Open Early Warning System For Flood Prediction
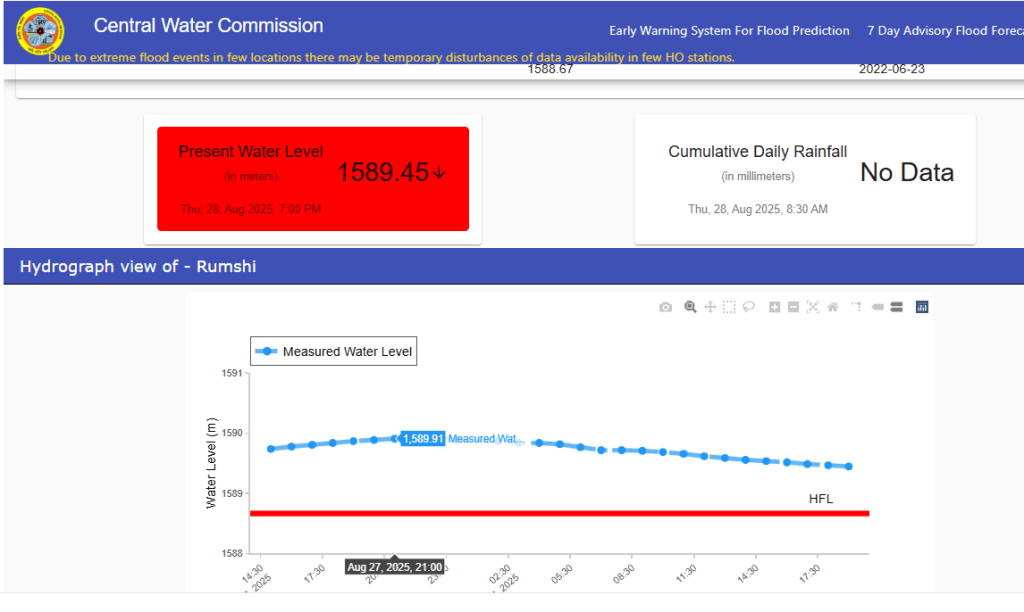This screenshot has height=612, width=1024. [x=729, y=31]
